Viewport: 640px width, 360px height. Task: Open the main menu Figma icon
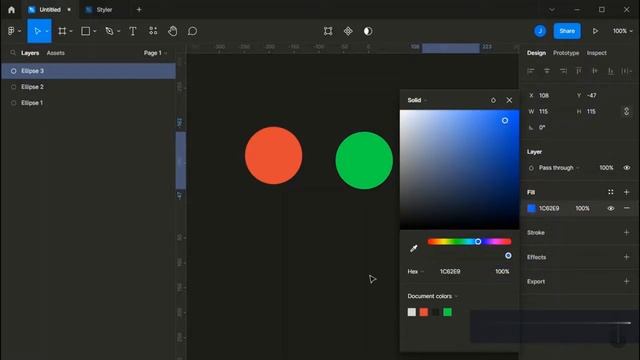click(x=11, y=31)
